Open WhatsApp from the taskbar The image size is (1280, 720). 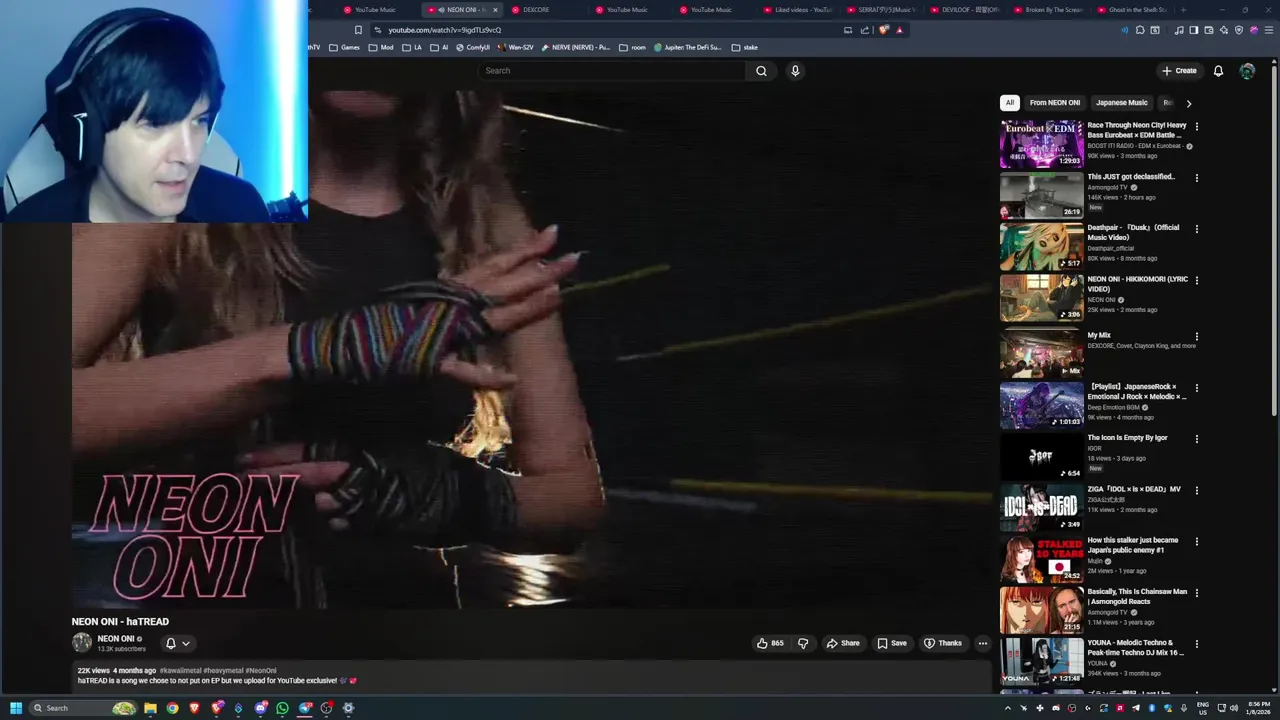coord(282,708)
